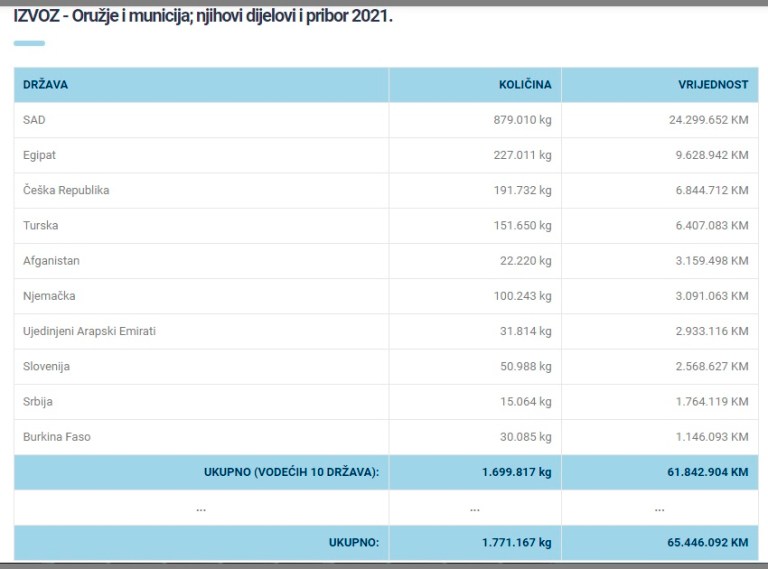
Task: Click the DRŽAVA column header
Action: (x=46, y=85)
